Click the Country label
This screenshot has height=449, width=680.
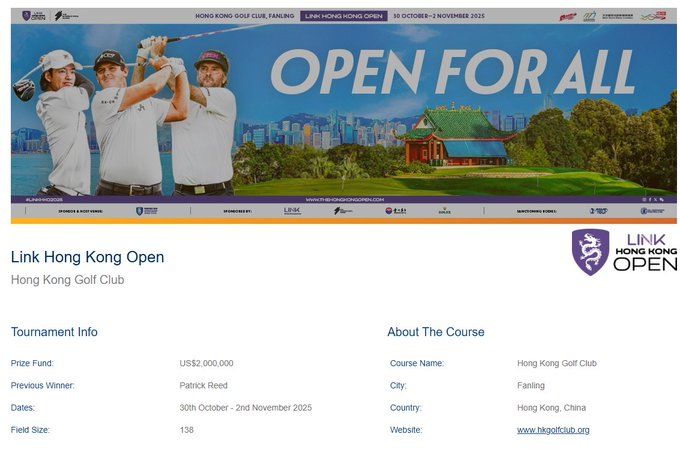[x=405, y=408]
